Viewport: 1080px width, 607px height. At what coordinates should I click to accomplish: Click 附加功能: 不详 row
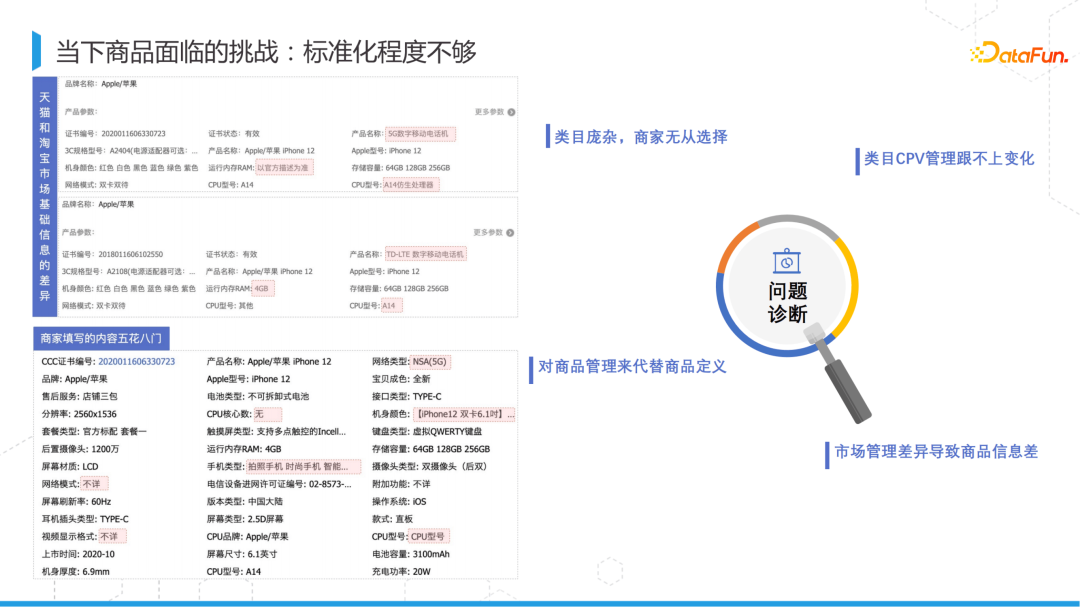pyautogui.click(x=401, y=484)
